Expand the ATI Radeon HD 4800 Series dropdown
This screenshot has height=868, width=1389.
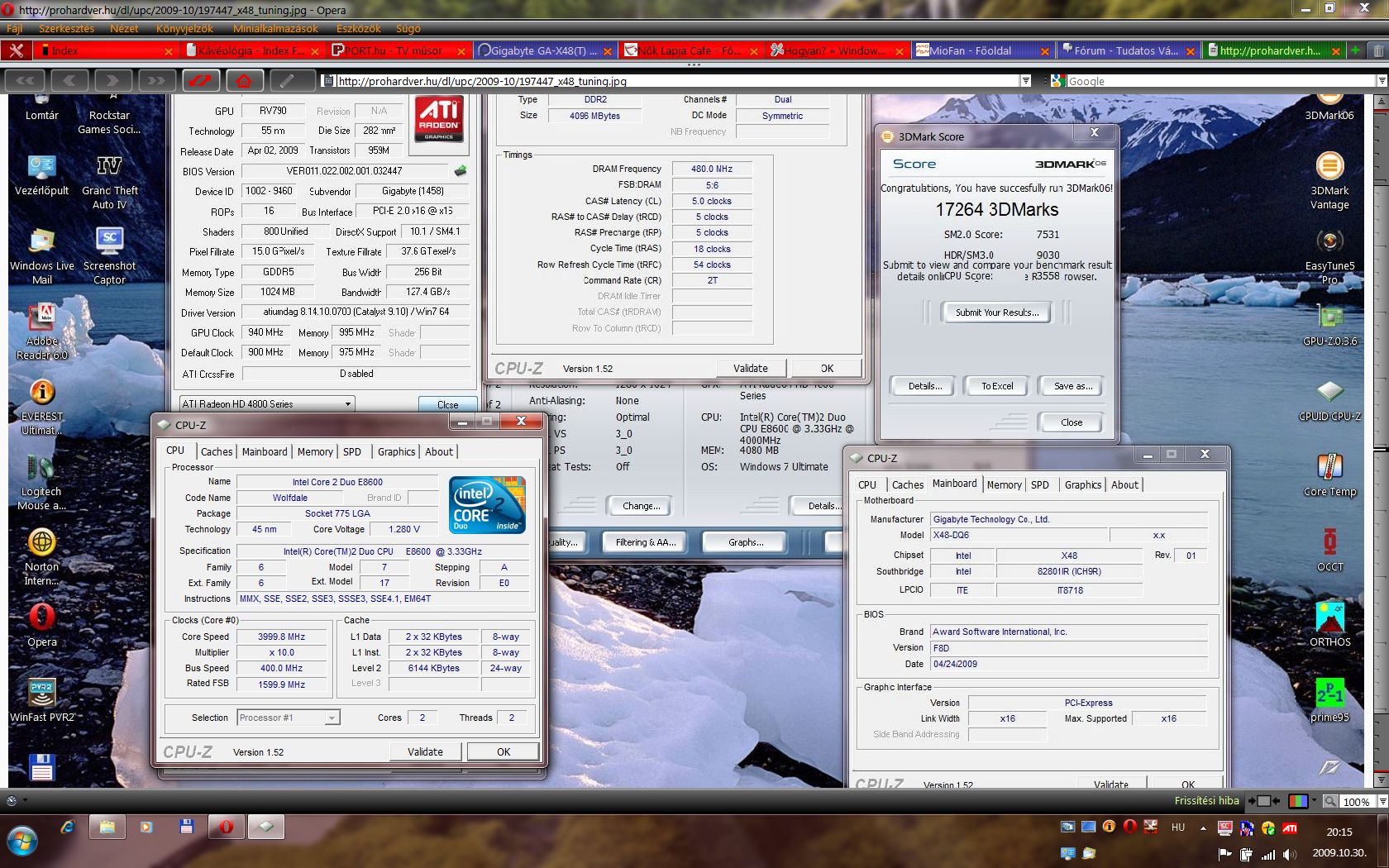348,404
